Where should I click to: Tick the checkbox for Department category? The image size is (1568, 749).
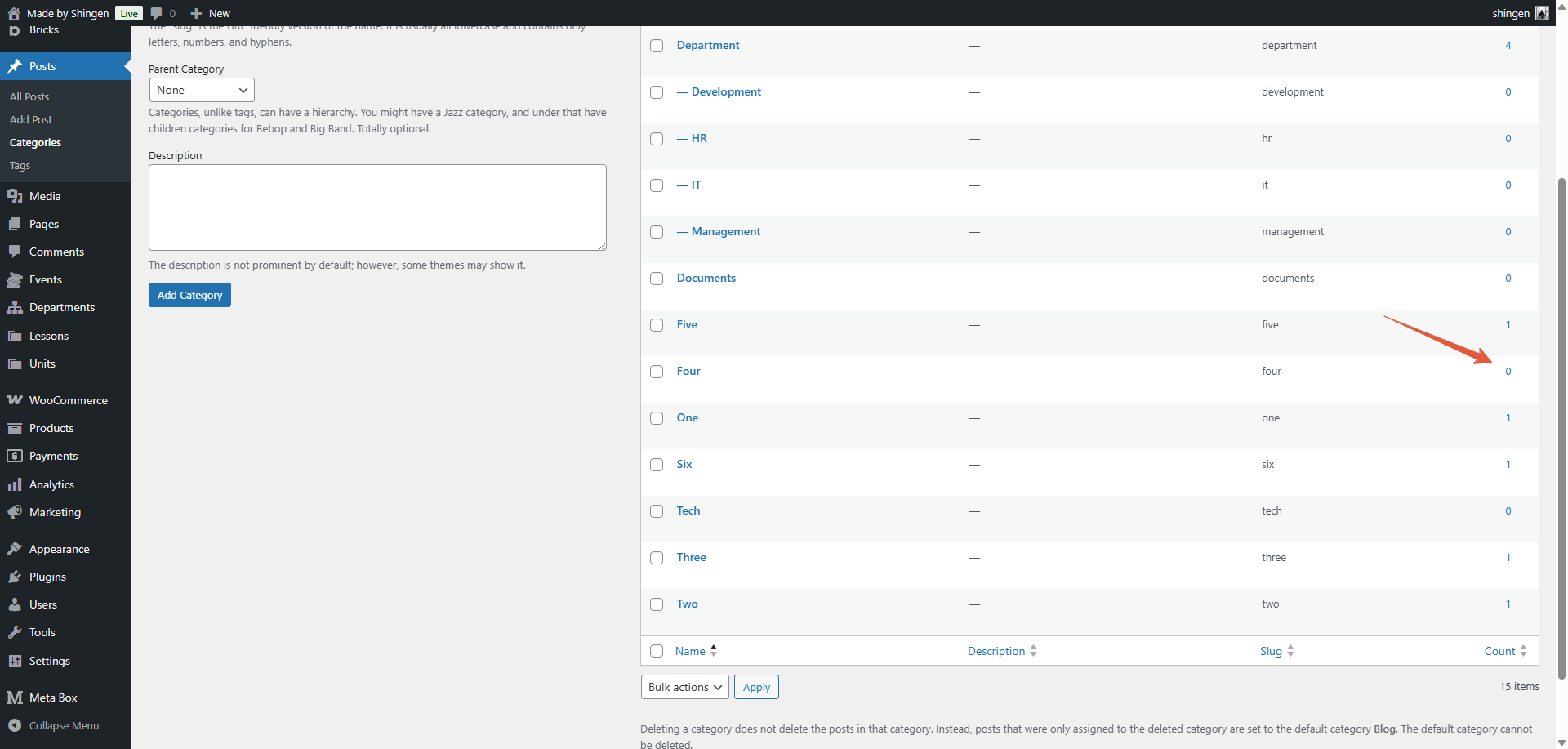click(x=657, y=46)
